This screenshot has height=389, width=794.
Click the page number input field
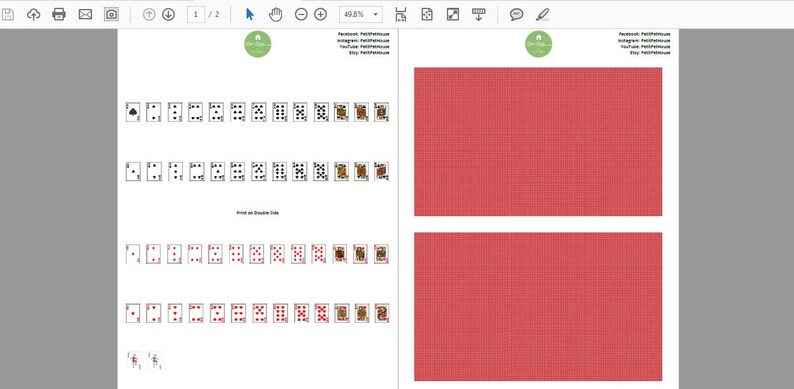196,14
